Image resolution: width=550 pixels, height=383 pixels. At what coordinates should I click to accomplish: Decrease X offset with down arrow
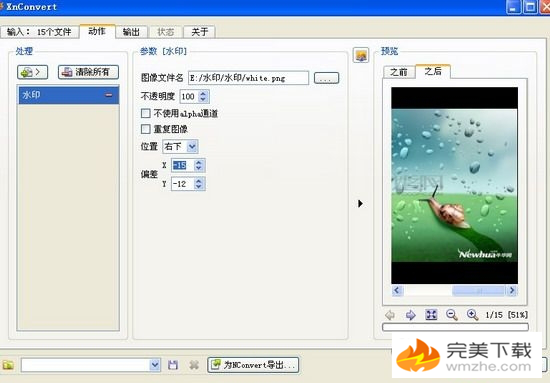click(199, 168)
